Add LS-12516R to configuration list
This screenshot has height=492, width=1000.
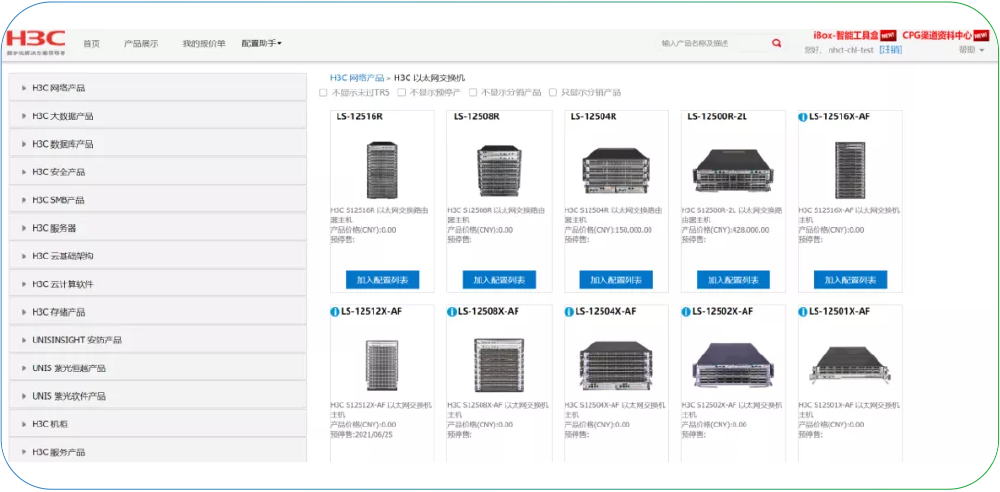[x=382, y=280]
